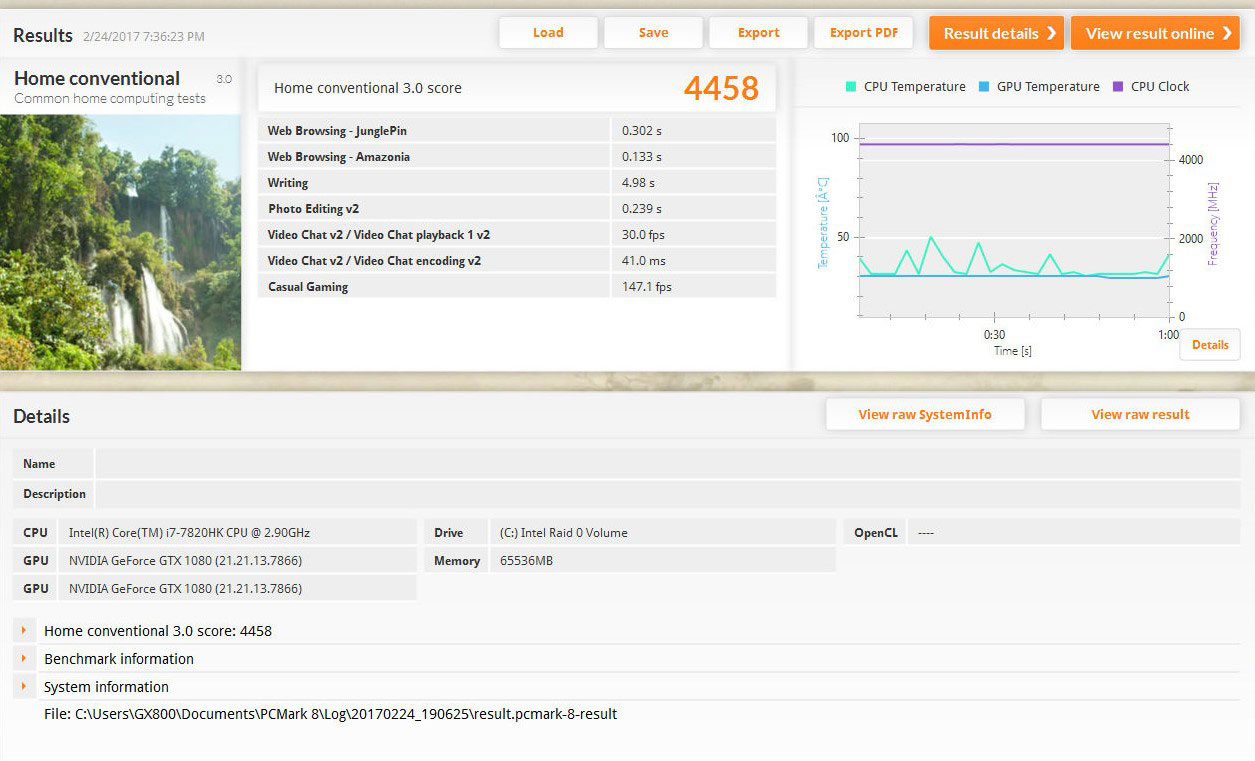Click the Description input field
1255x761 pixels.
click(x=667, y=494)
